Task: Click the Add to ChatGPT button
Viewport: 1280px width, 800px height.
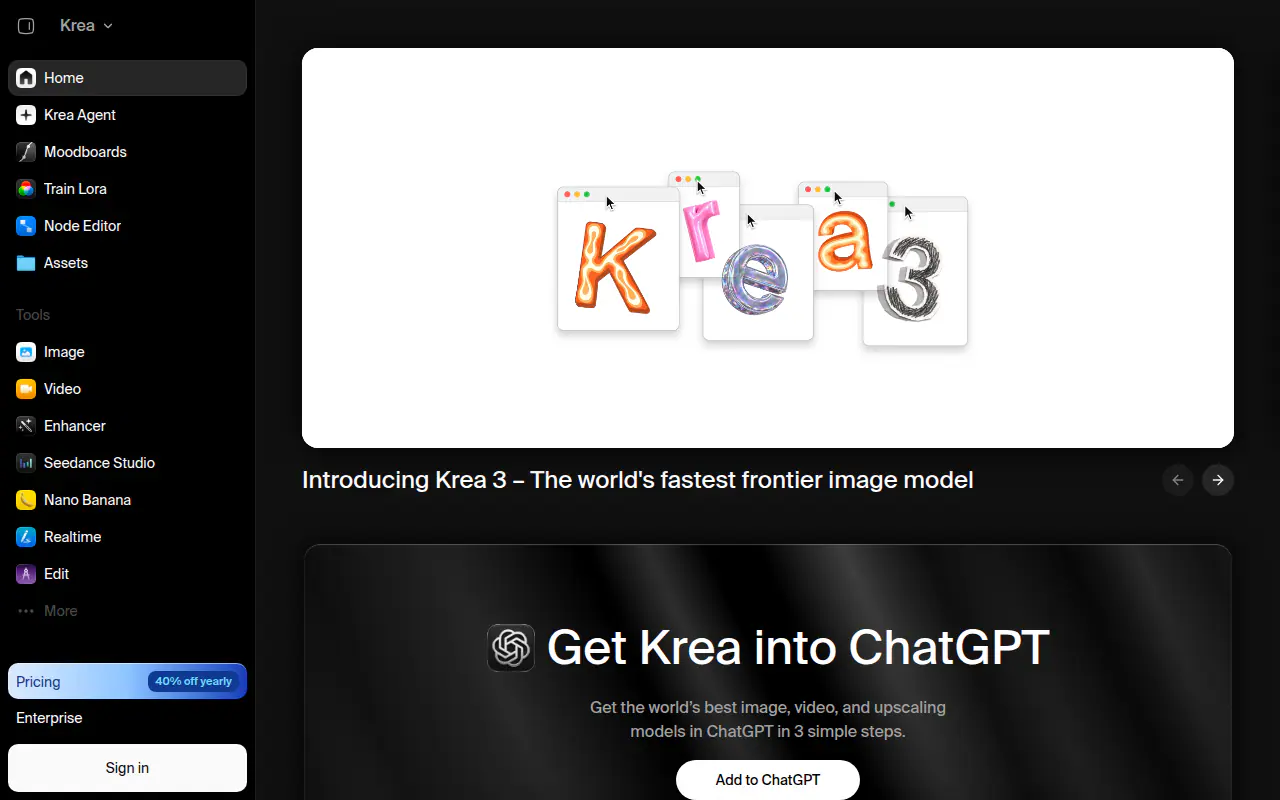Action: [768, 780]
